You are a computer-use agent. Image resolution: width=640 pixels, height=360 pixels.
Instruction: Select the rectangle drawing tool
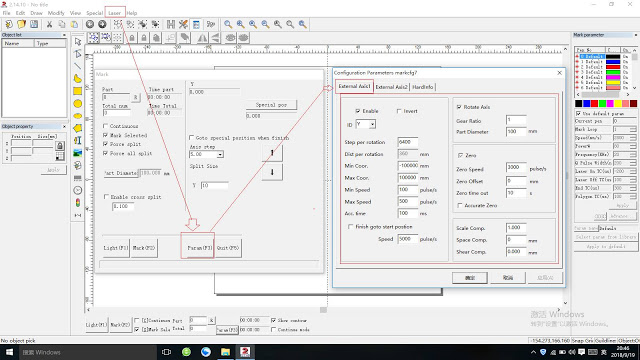point(78,91)
